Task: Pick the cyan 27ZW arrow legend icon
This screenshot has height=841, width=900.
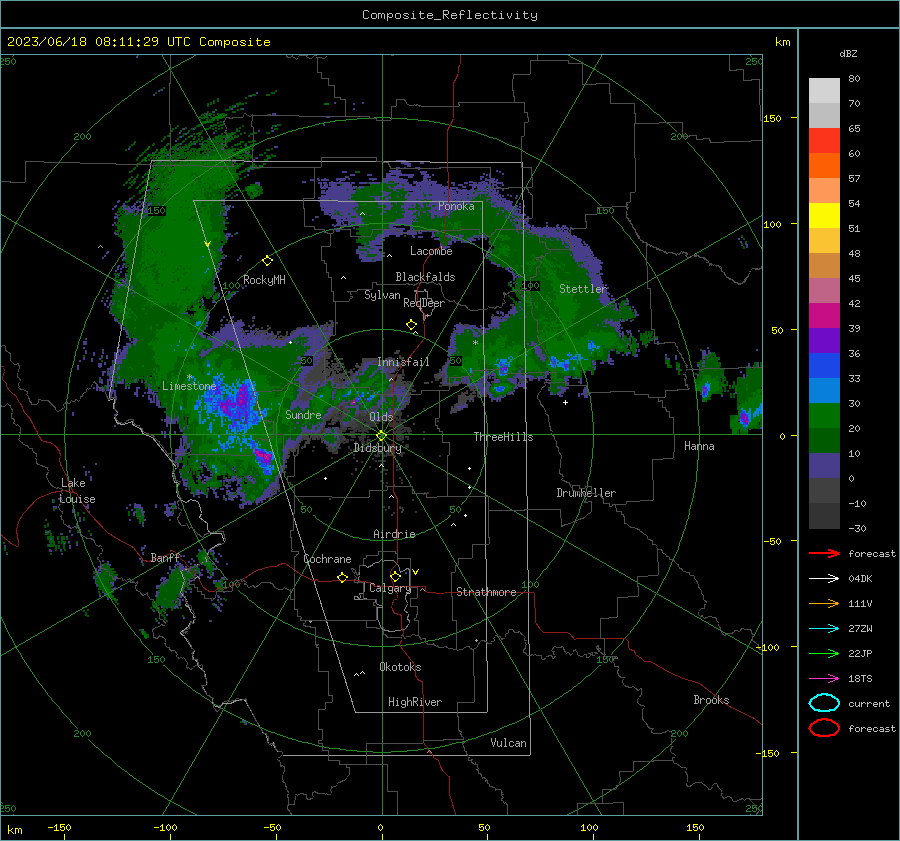Action: click(824, 629)
